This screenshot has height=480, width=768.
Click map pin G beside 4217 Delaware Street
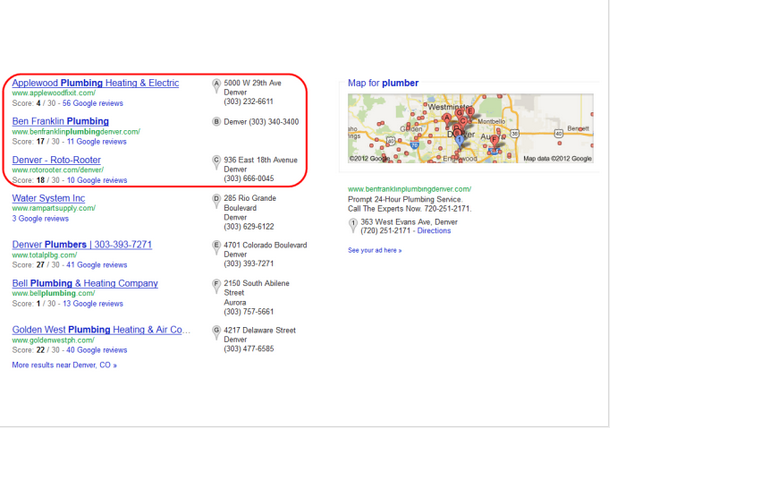click(x=216, y=333)
